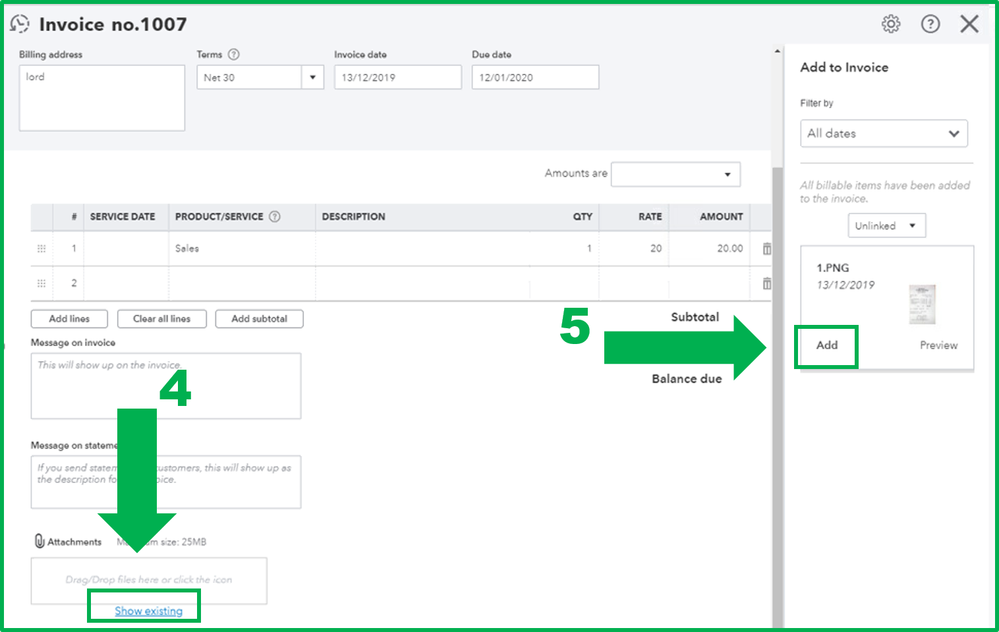Click the Due date field

pyautogui.click(x=535, y=77)
